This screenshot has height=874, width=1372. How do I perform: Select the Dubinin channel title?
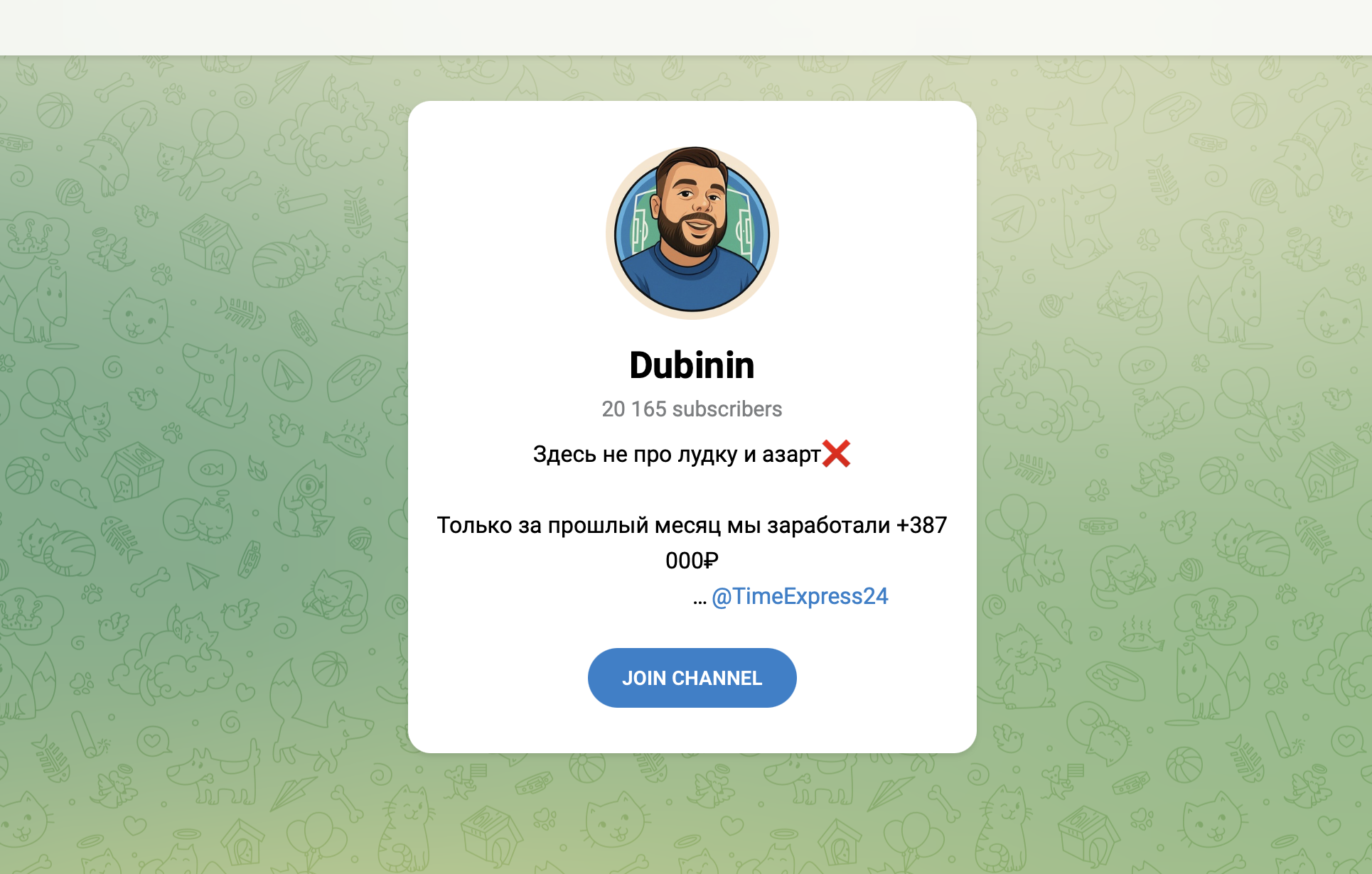[692, 365]
